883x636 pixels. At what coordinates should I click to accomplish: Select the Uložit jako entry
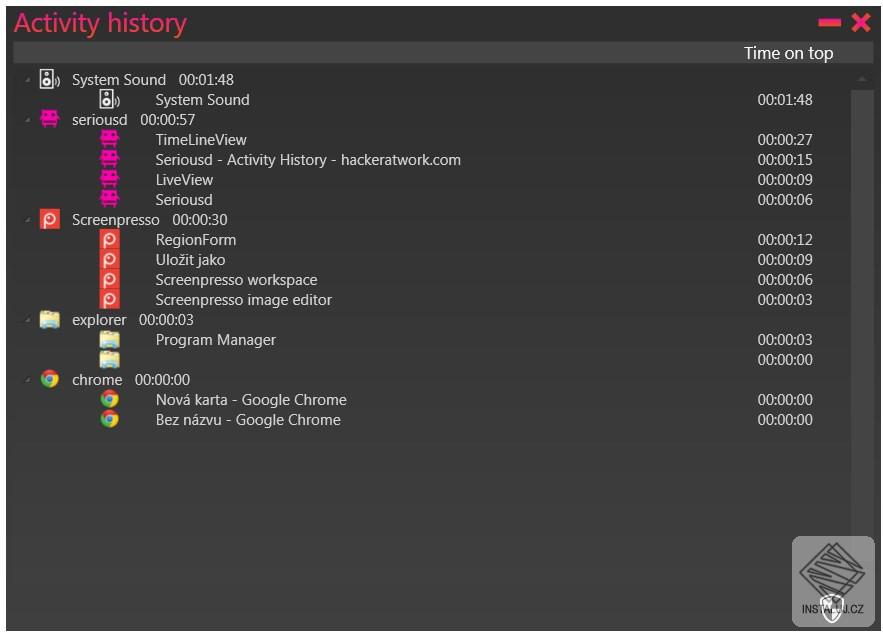(190, 260)
